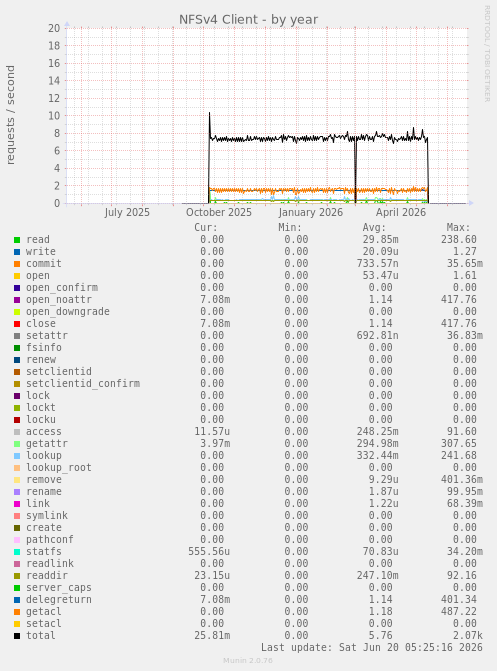This screenshot has height=671, width=497.
Task: Click the Munin 2.0.76 footer text
Action: point(248,660)
